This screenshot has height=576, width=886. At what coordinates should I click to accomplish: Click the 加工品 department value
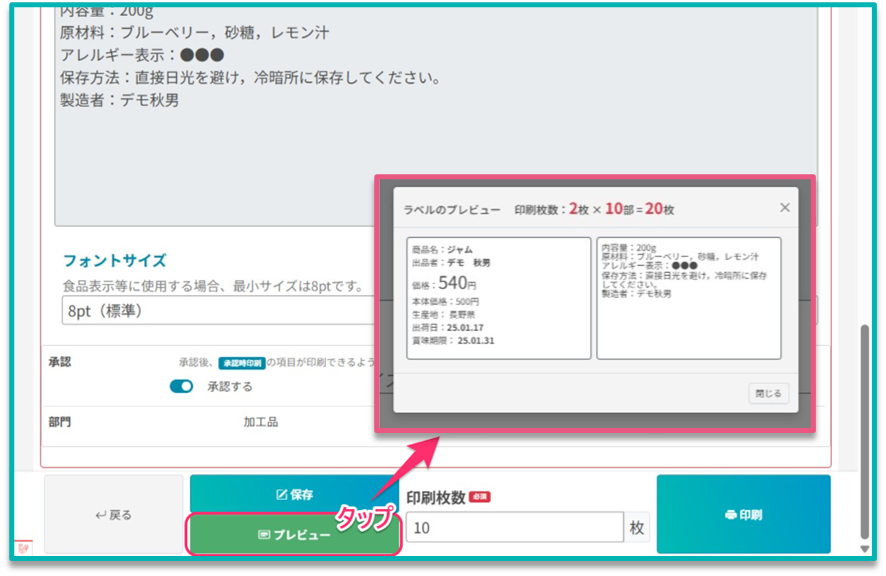[260, 422]
